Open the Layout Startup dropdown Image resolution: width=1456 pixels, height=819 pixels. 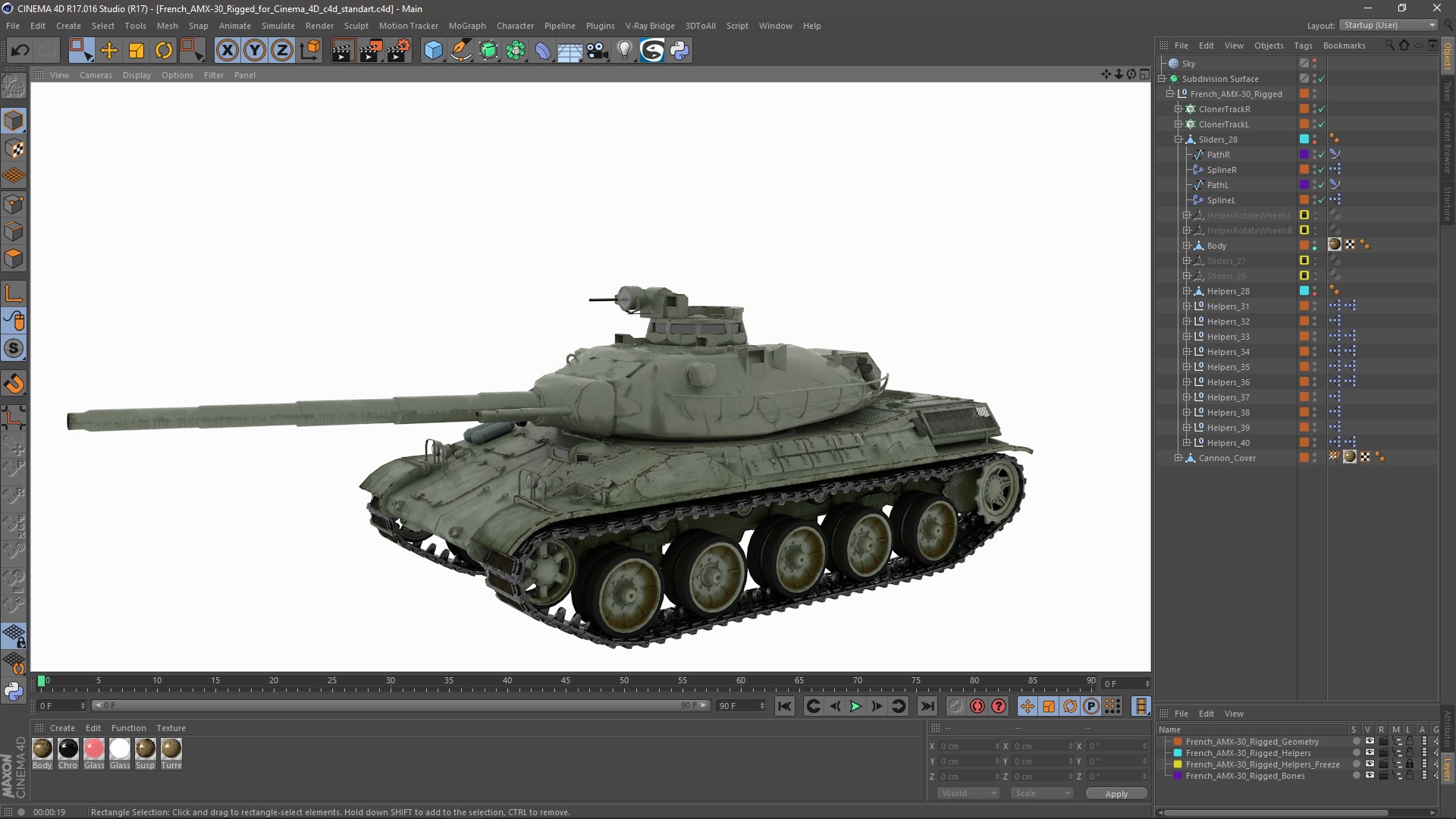[x=1389, y=25]
